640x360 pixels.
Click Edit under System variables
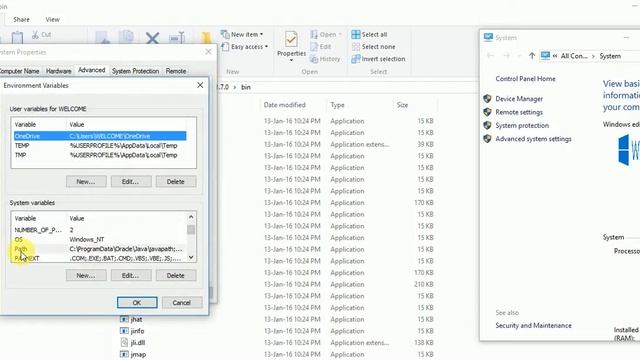point(131,276)
